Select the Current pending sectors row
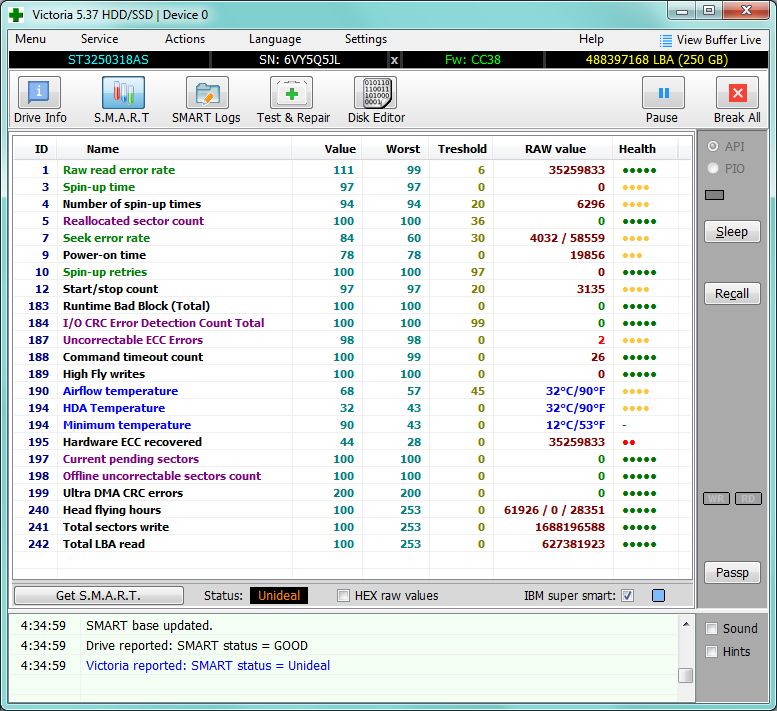777x711 pixels. 352,459
